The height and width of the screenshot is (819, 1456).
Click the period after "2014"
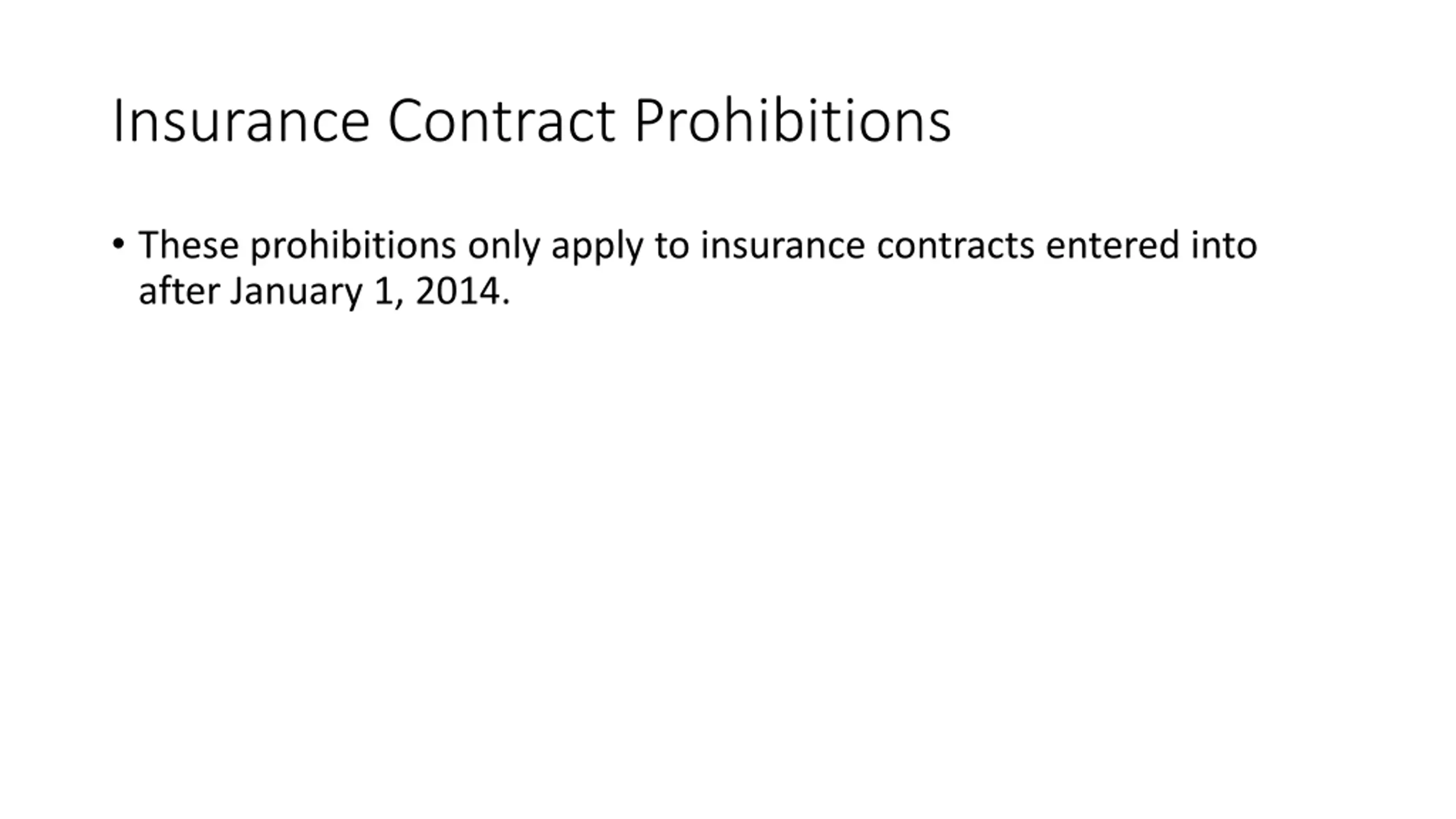pos(506,303)
